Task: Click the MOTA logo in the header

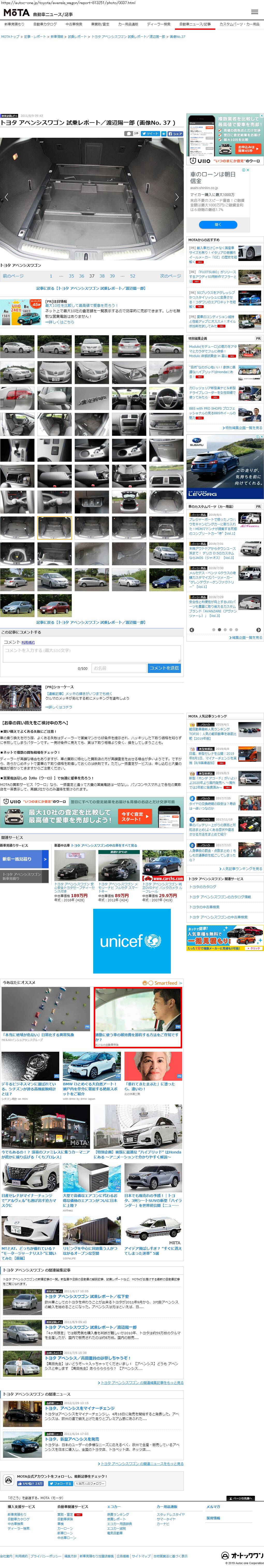Action: 16,12
